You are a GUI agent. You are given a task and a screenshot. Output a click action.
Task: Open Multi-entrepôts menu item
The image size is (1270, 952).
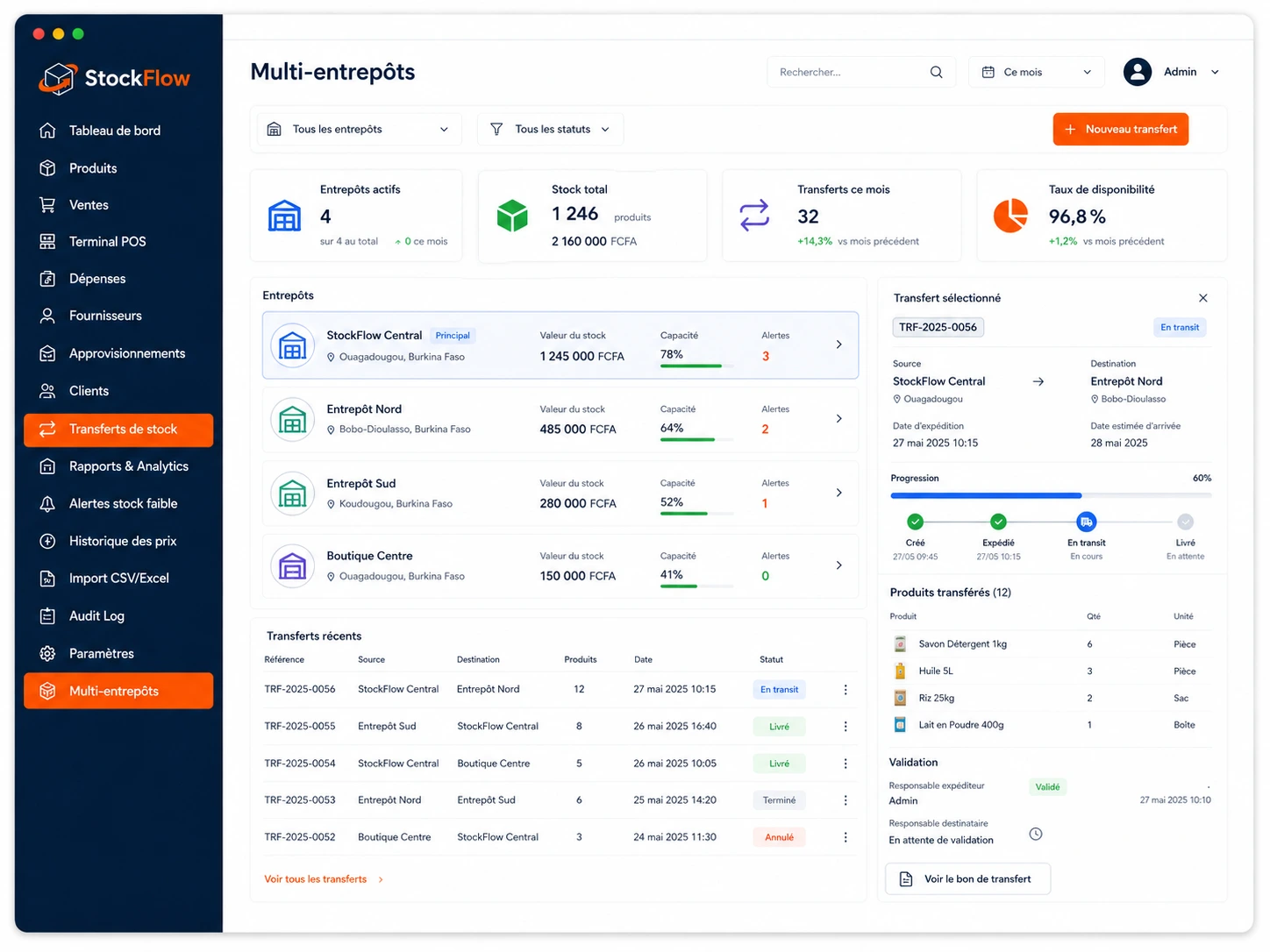pyautogui.click(x=118, y=691)
